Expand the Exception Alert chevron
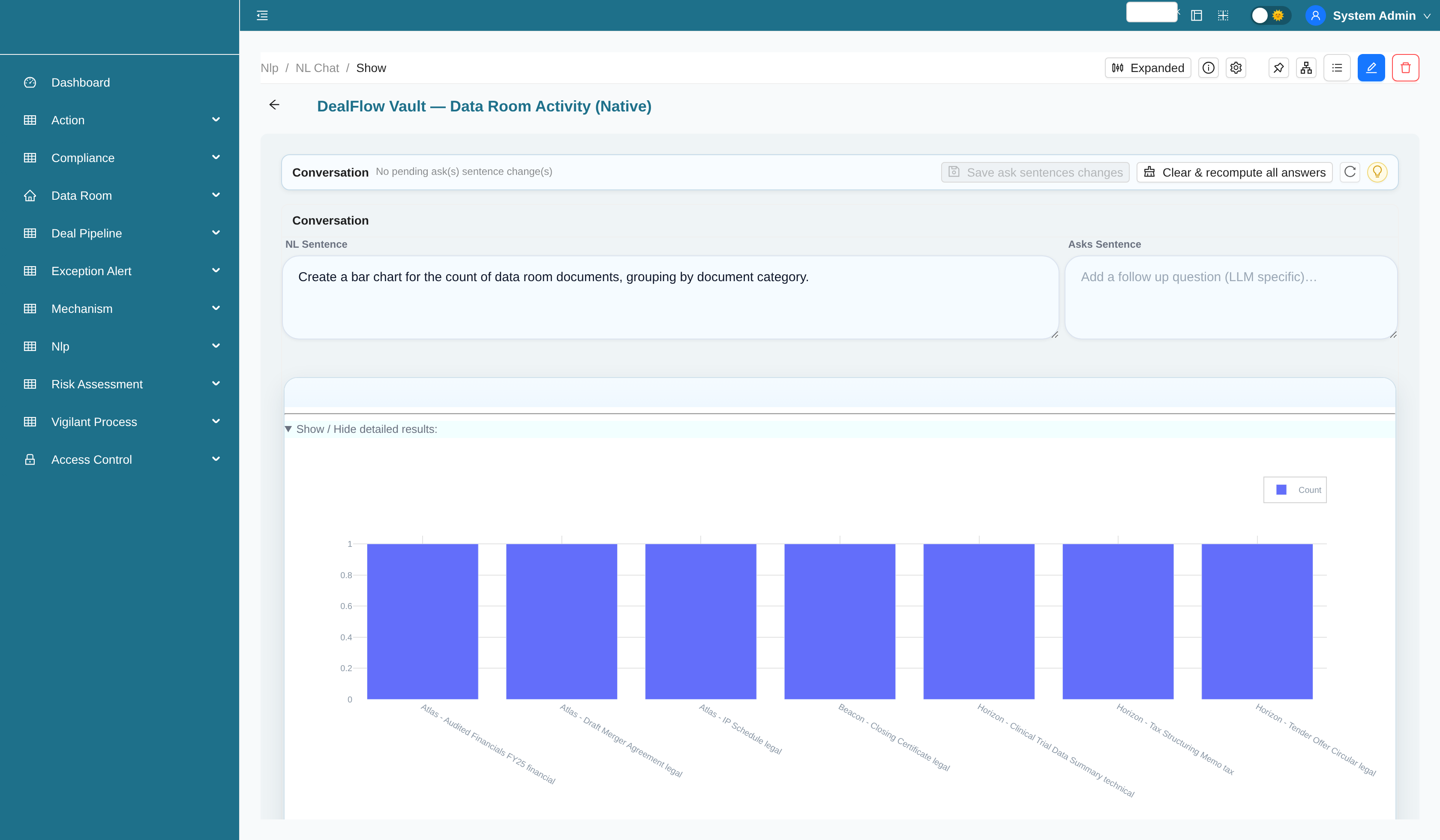 [216, 270]
